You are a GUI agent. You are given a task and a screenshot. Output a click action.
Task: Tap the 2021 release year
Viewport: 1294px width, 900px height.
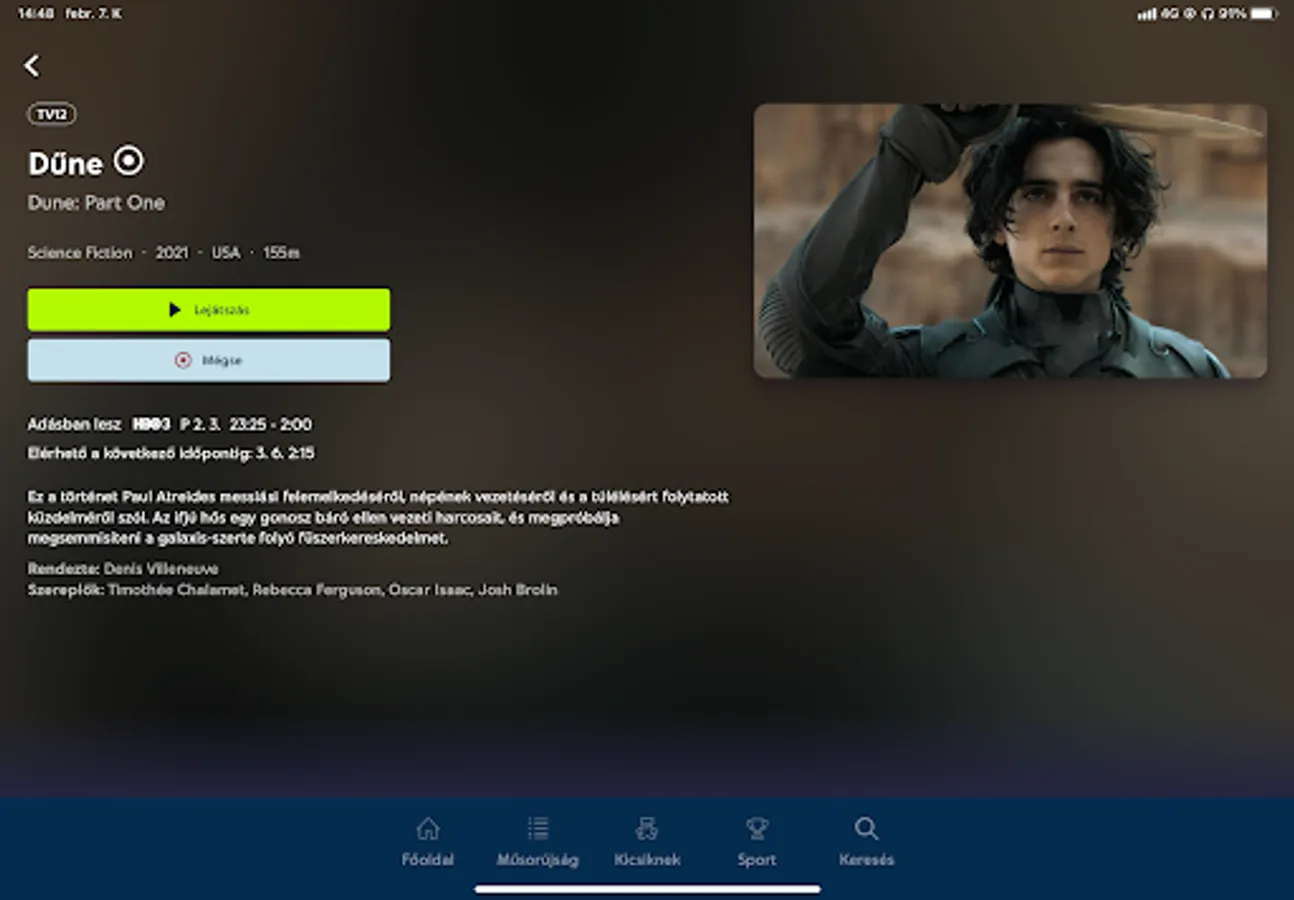click(x=172, y=253)
